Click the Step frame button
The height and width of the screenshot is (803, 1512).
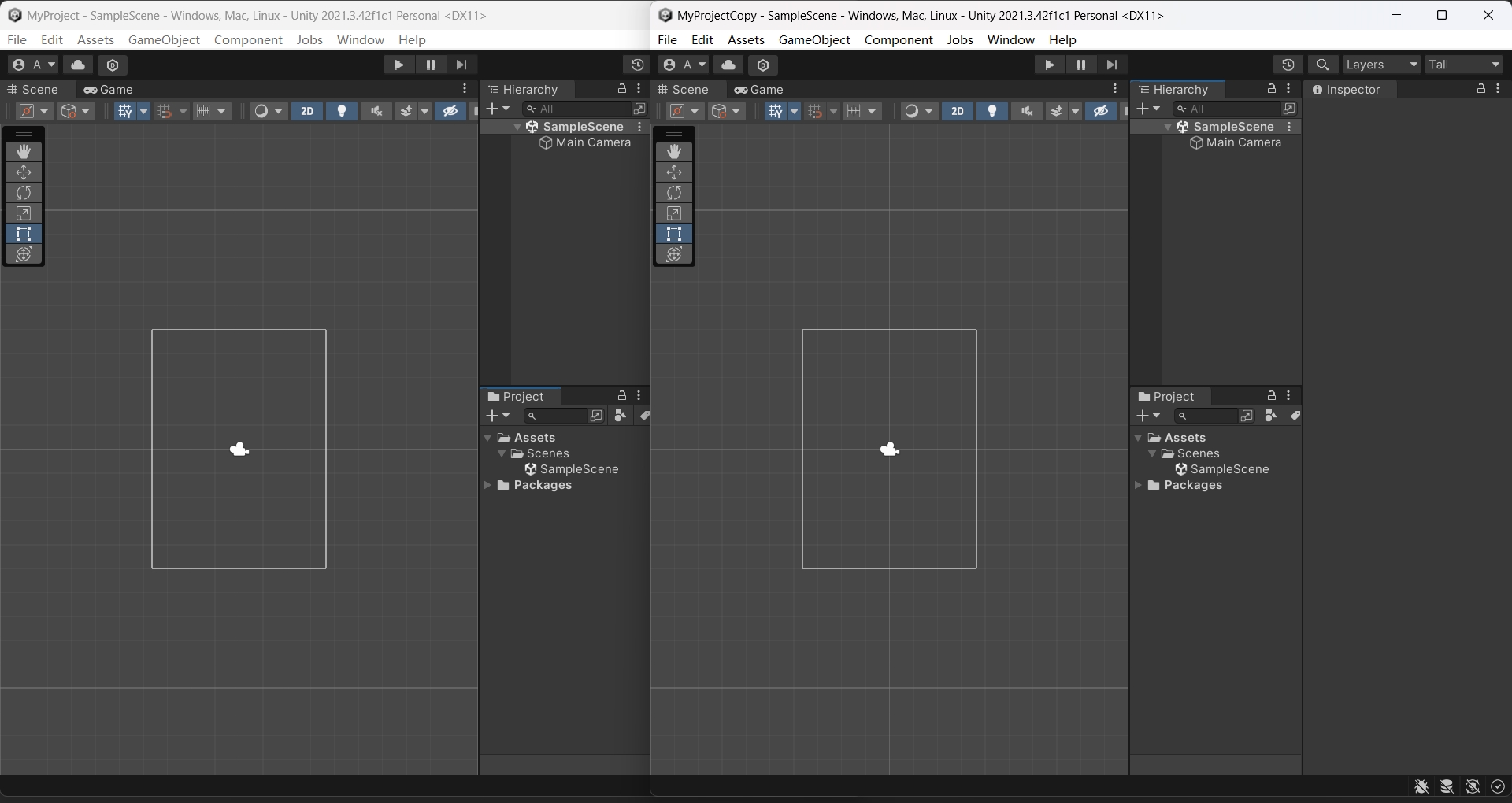(463, 65)
